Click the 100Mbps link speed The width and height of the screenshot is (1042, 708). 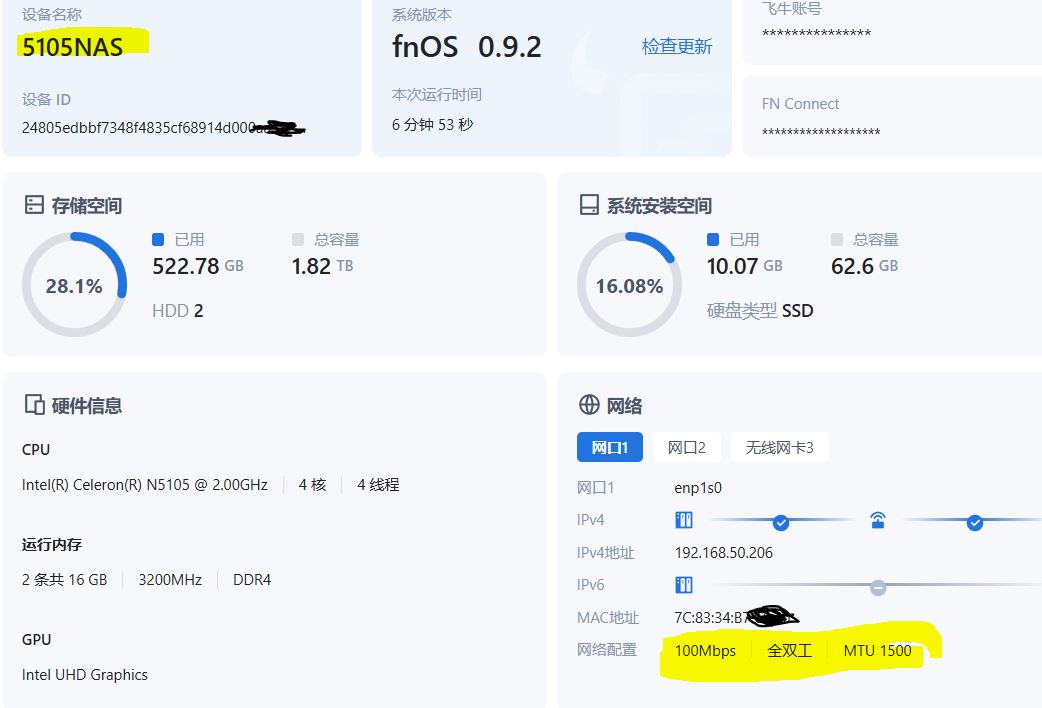click(x=705, y=651)
